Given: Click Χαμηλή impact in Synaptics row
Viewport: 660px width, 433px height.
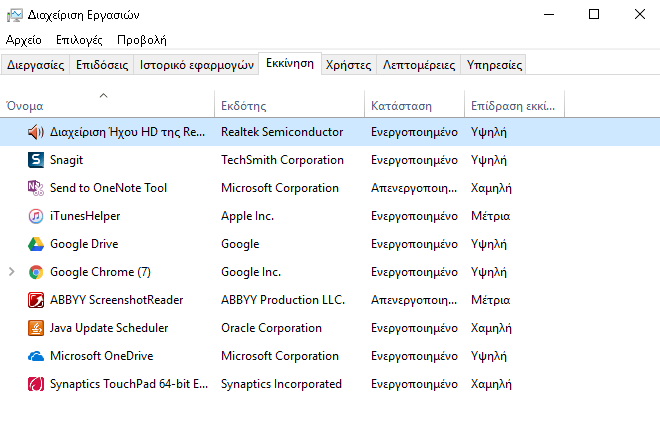Looking at the screenshot, I should [491, 384].
